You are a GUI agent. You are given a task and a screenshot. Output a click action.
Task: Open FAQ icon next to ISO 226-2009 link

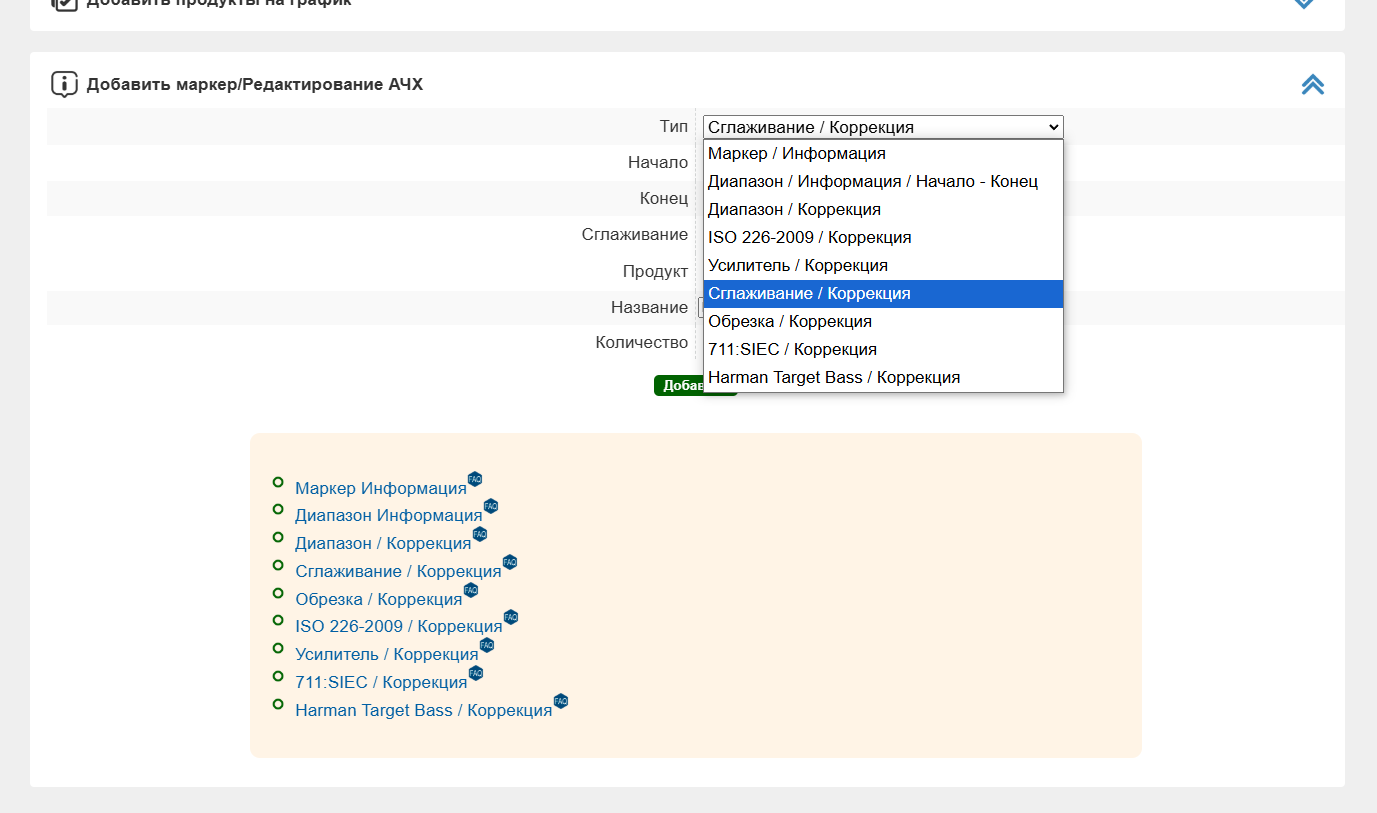[511, 617]
